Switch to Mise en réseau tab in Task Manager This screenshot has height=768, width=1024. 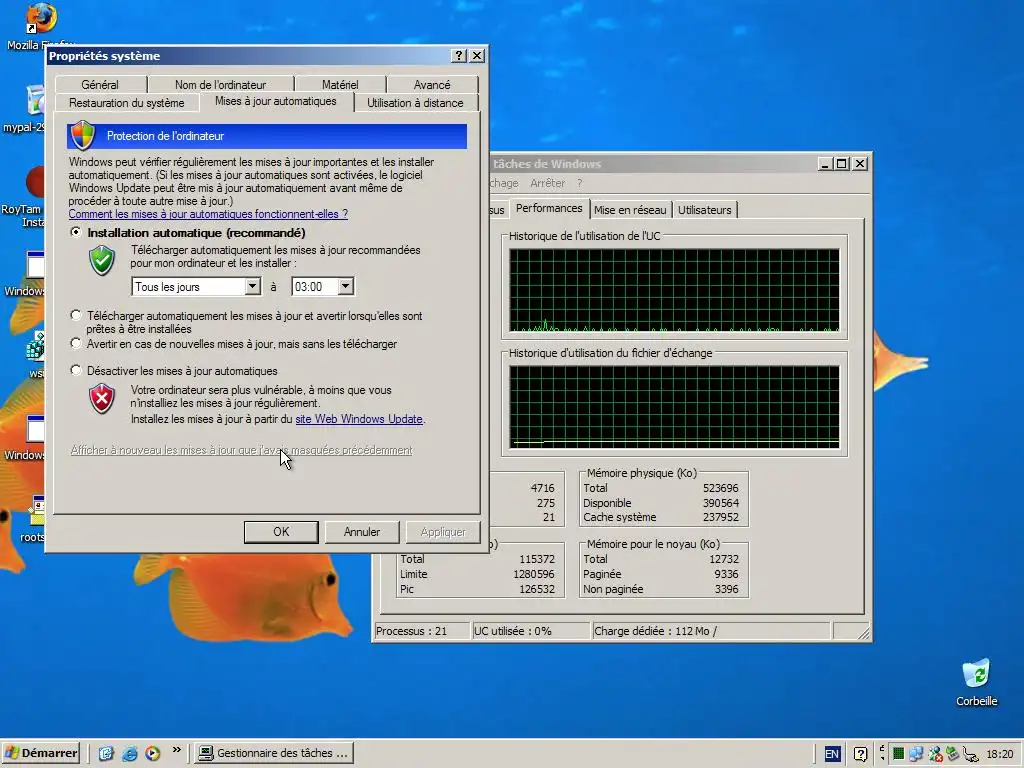tap(630, 210)
